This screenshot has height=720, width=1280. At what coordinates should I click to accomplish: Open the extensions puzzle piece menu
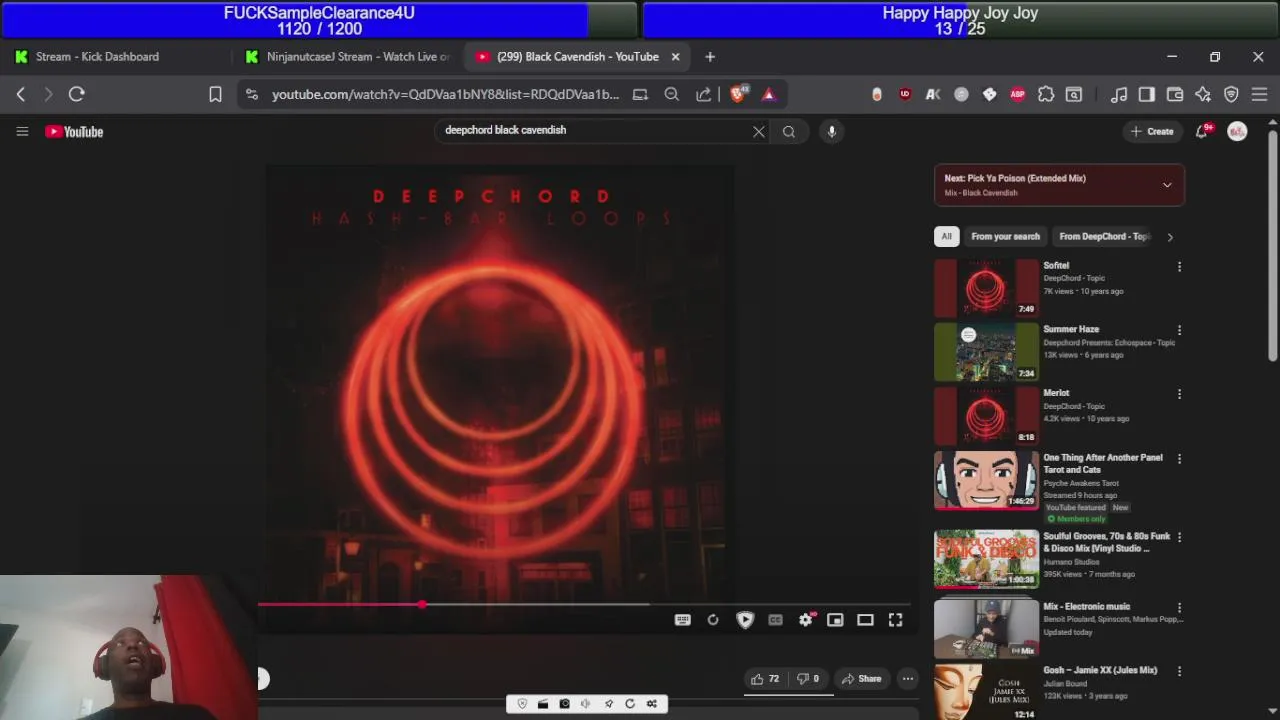(1045, 94)
